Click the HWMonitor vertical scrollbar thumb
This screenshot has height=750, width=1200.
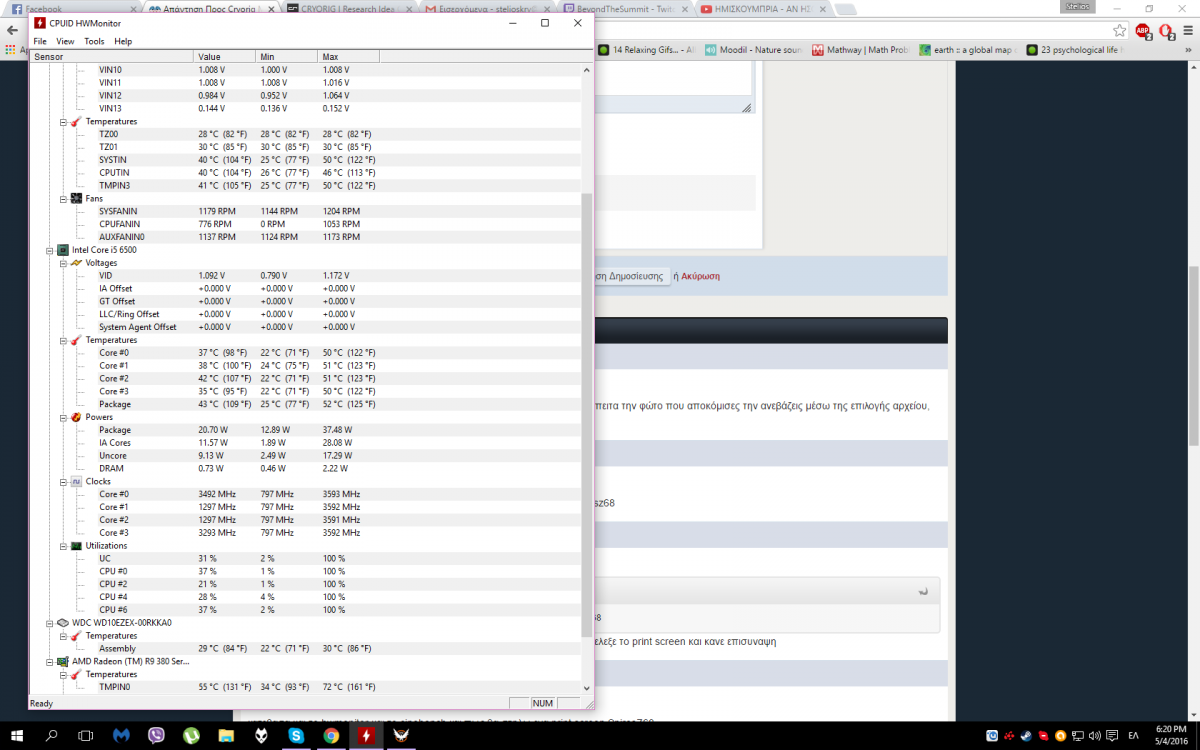[586, 415]
